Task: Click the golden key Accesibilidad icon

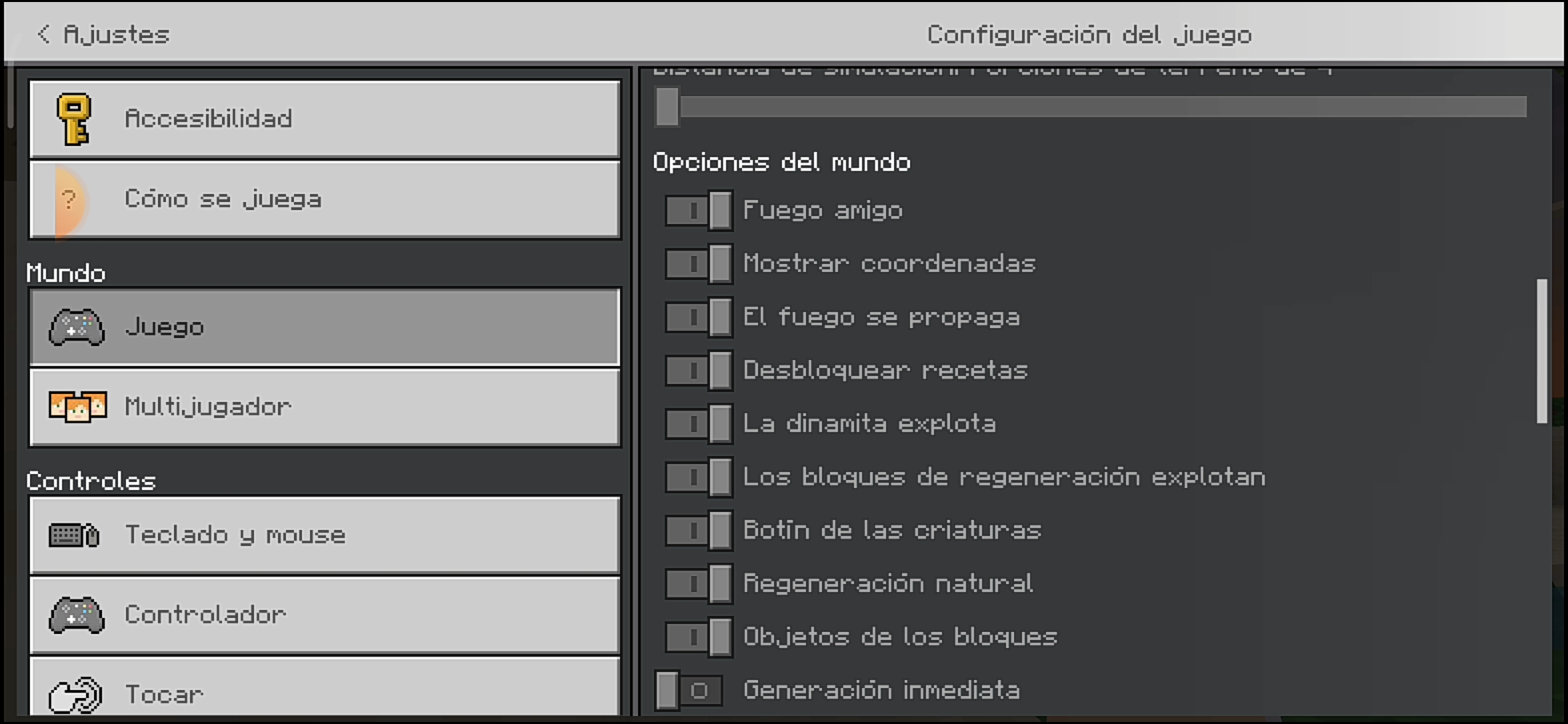Action: (x=74, y=119)
